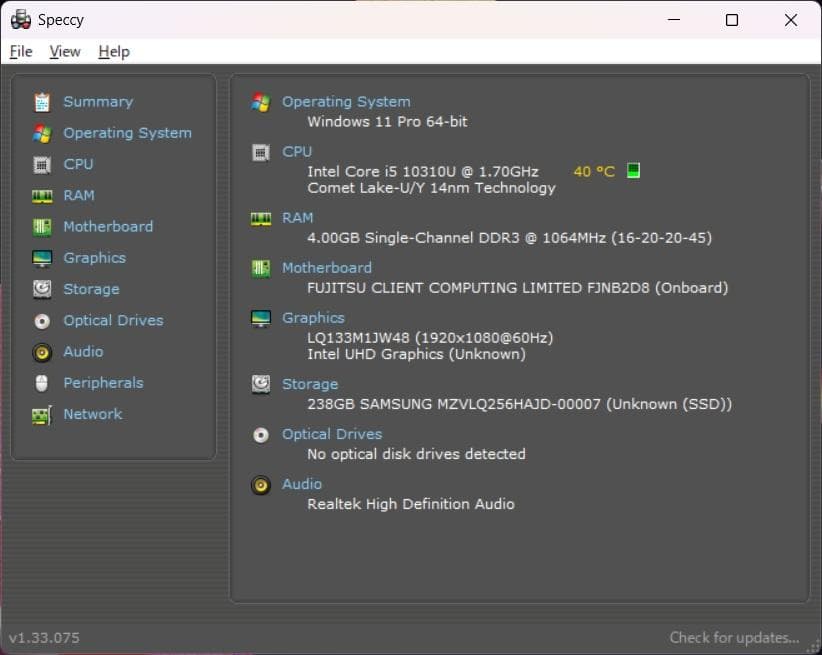Click the Motherboard icon in the sidebar
This screenshot has height=655, width=822.
[42, 226]
